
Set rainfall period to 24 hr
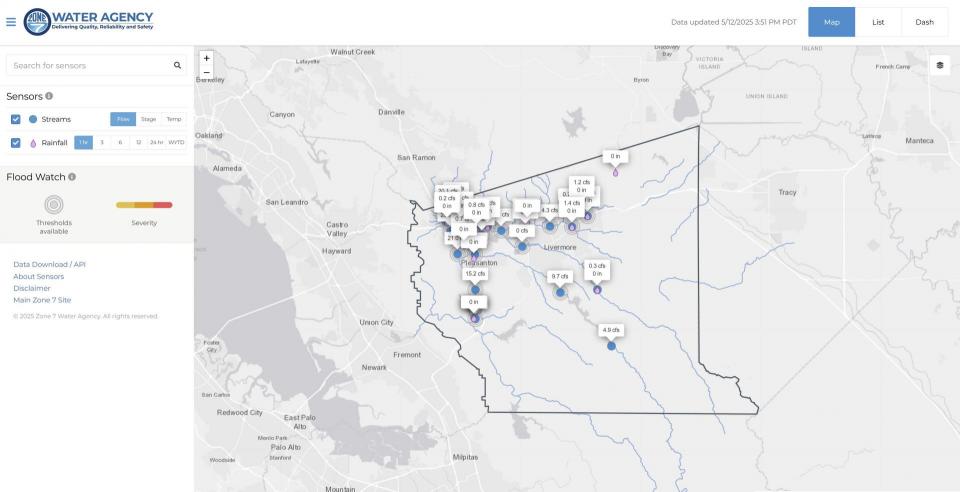156,143
